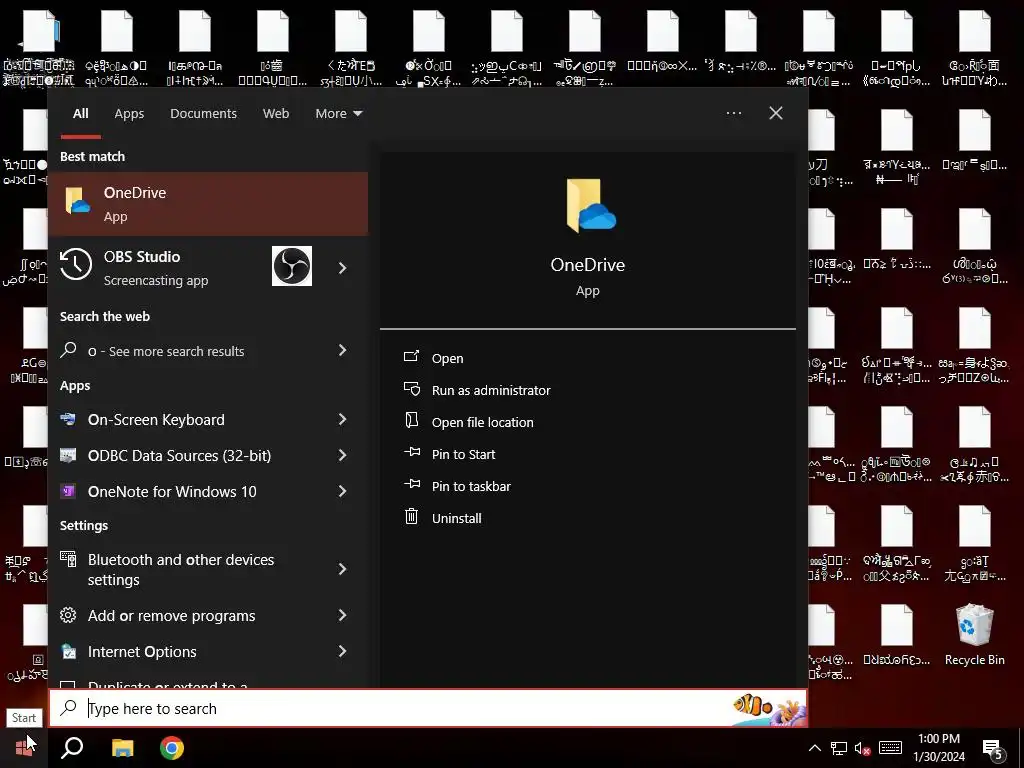
Task: Close the search panel
Action: pyautogui.click(x=776, y=113)
